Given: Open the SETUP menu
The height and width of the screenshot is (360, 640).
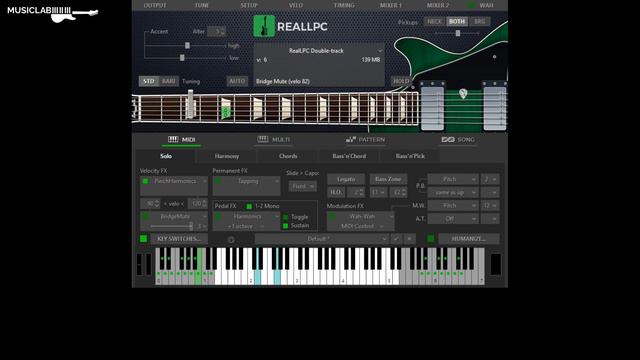Looking at the screenshot, I should [249, 5].
